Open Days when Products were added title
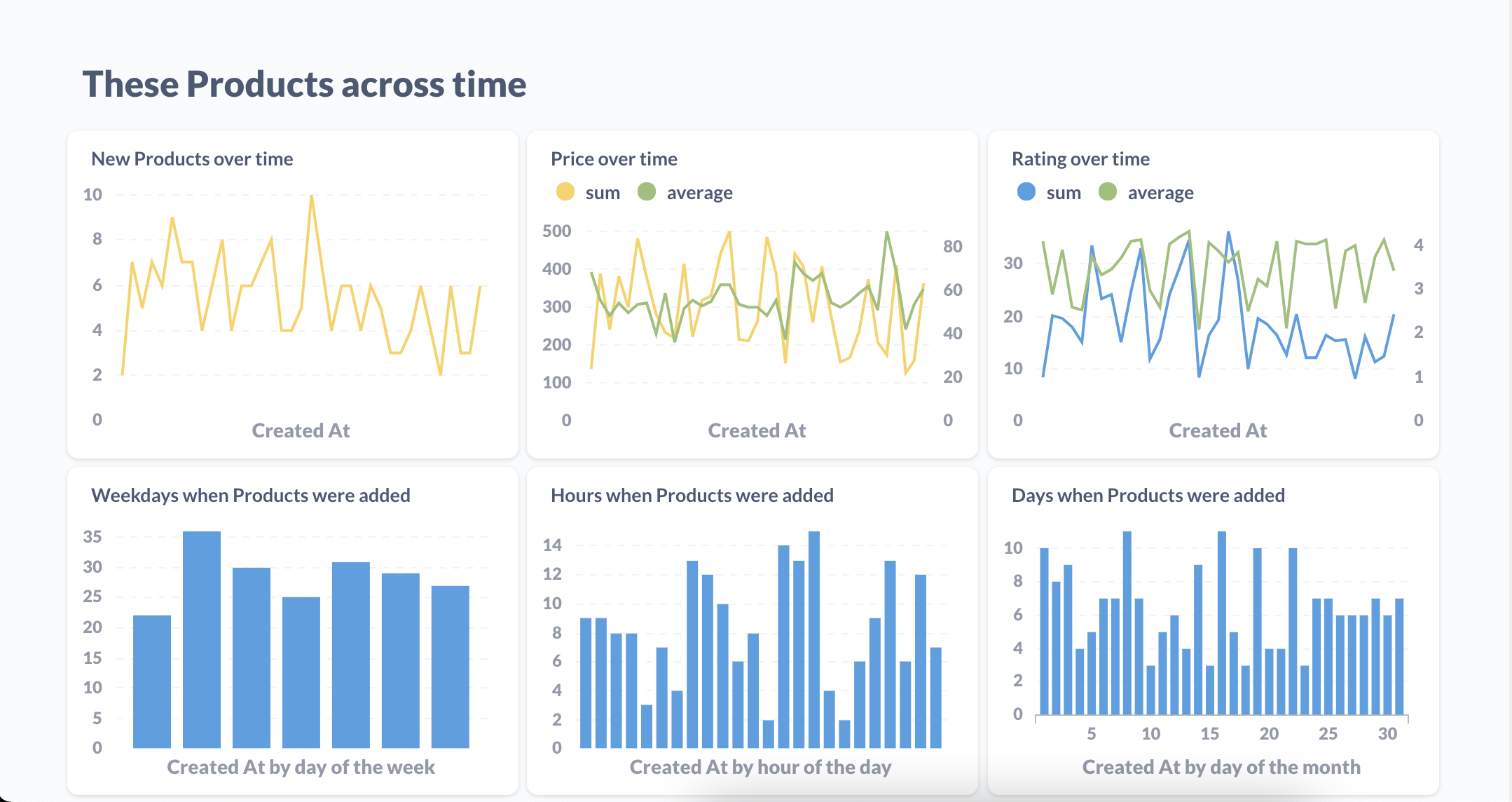This screenshot has width=1512, height=802. pyautogui.click(x=1148, y=496)
